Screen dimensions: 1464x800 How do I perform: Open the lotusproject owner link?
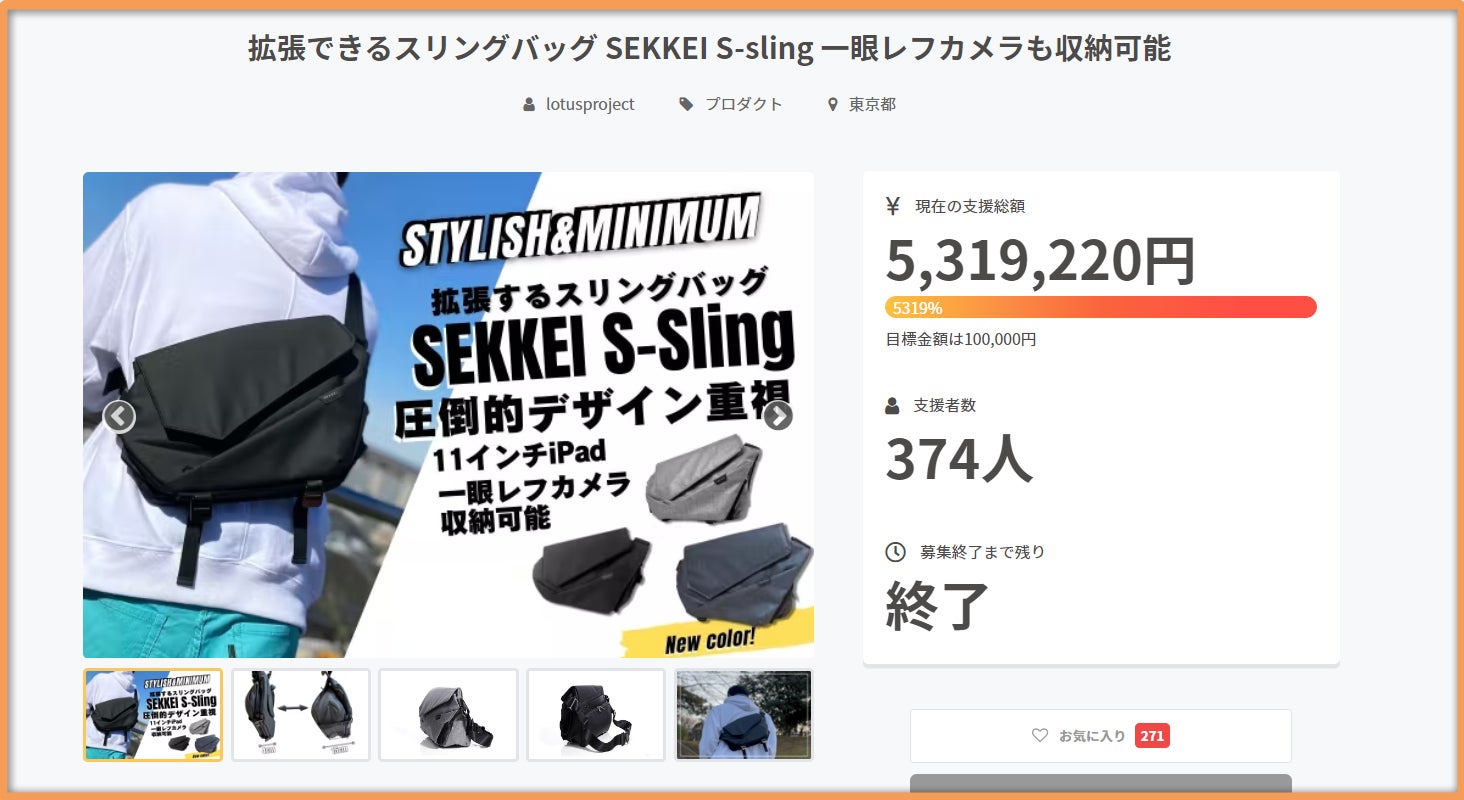click(590, 104)
